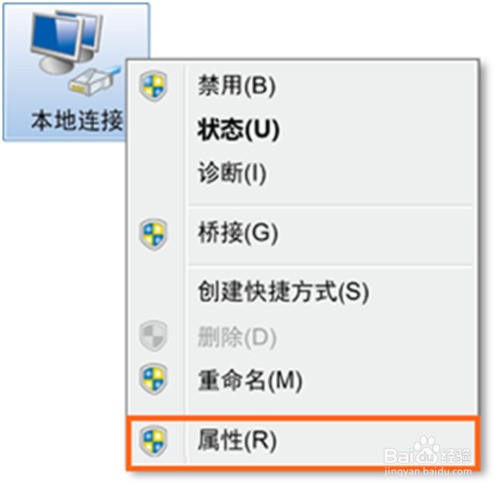Click the shield icon beside 属性(R)

[x=153, y=441]
